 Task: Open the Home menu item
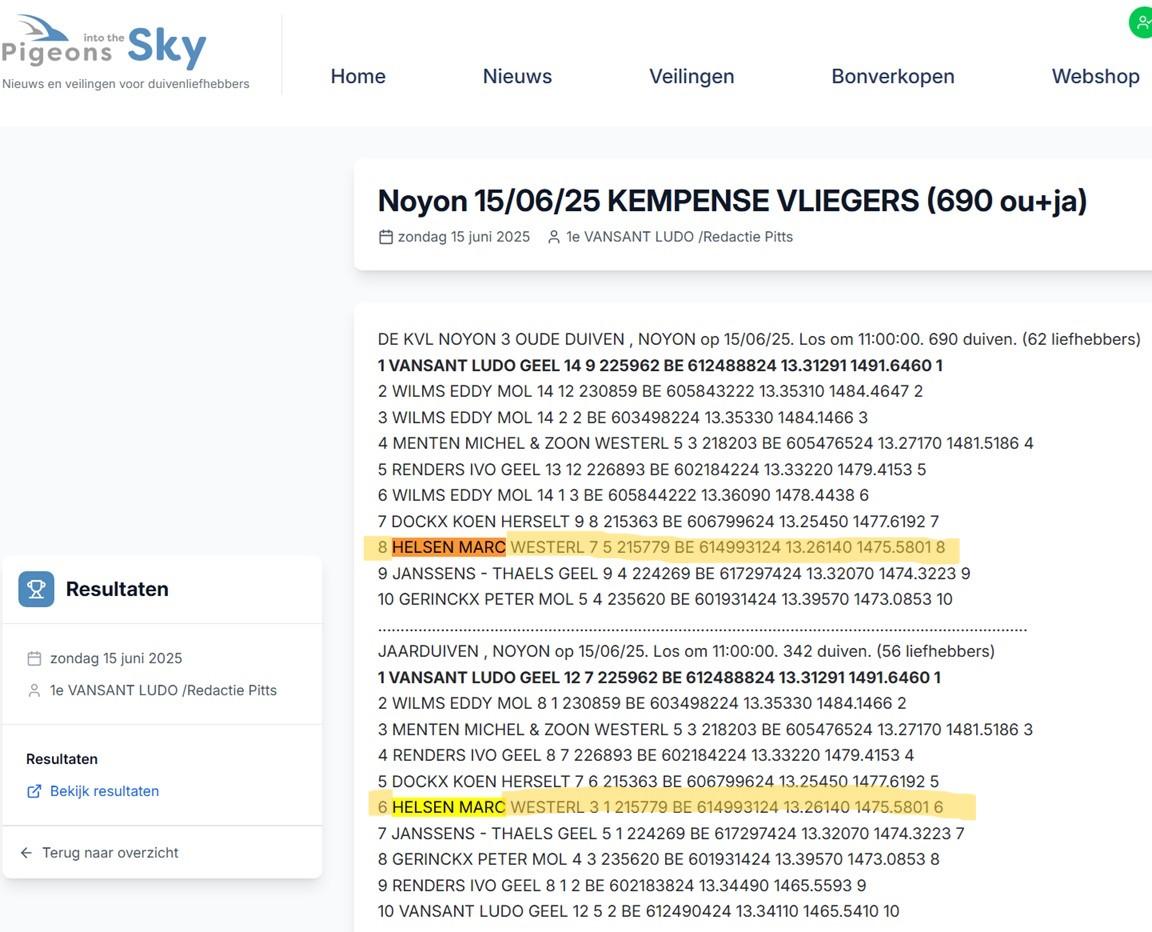(358, 76)
